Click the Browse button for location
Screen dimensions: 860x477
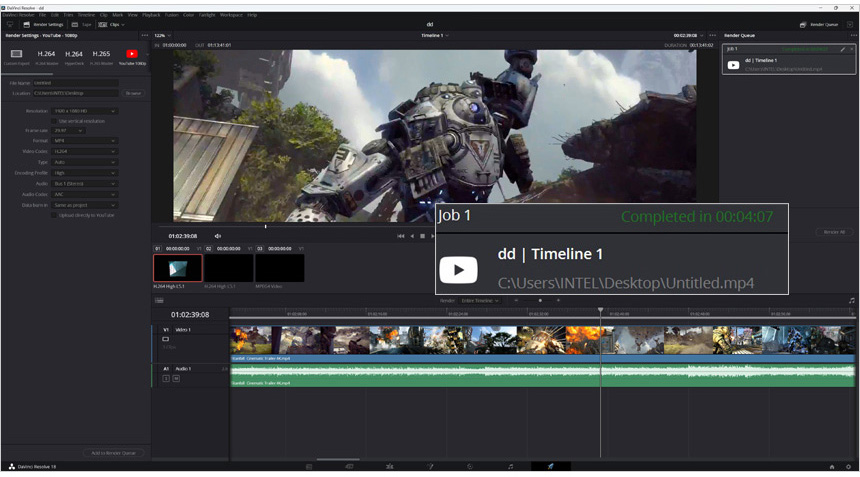pos(133,93)
